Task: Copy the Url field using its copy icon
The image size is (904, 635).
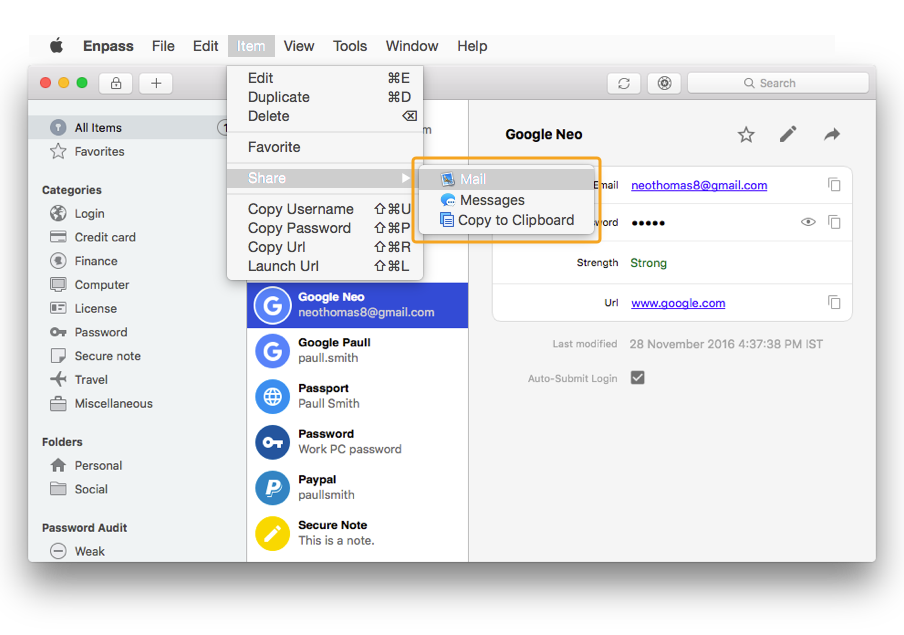Action: click(835, 302)
